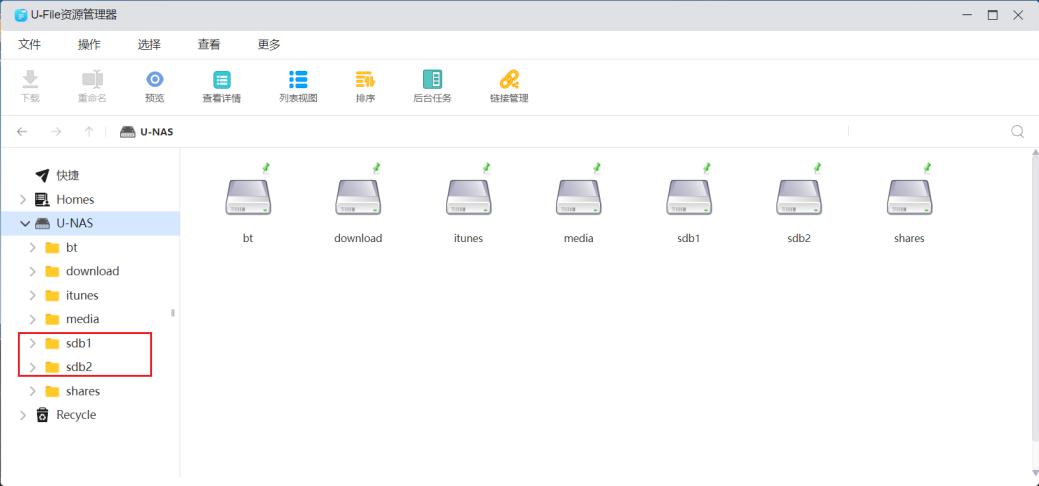Go forward with the right arrow
This screenshot has width=1039, height=486.
(x=56, y=131)
